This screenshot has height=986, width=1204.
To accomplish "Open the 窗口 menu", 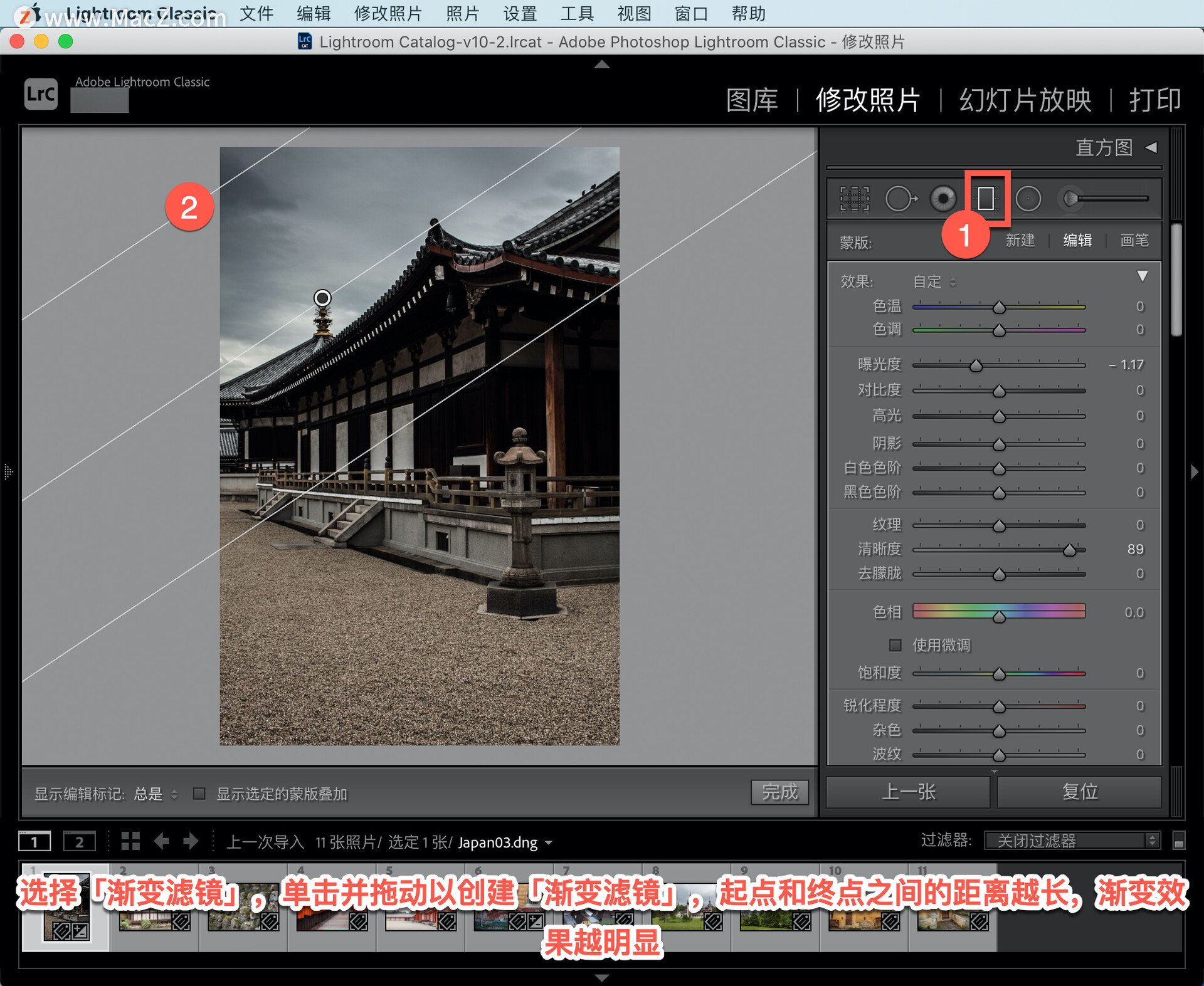I will (691, 13).
